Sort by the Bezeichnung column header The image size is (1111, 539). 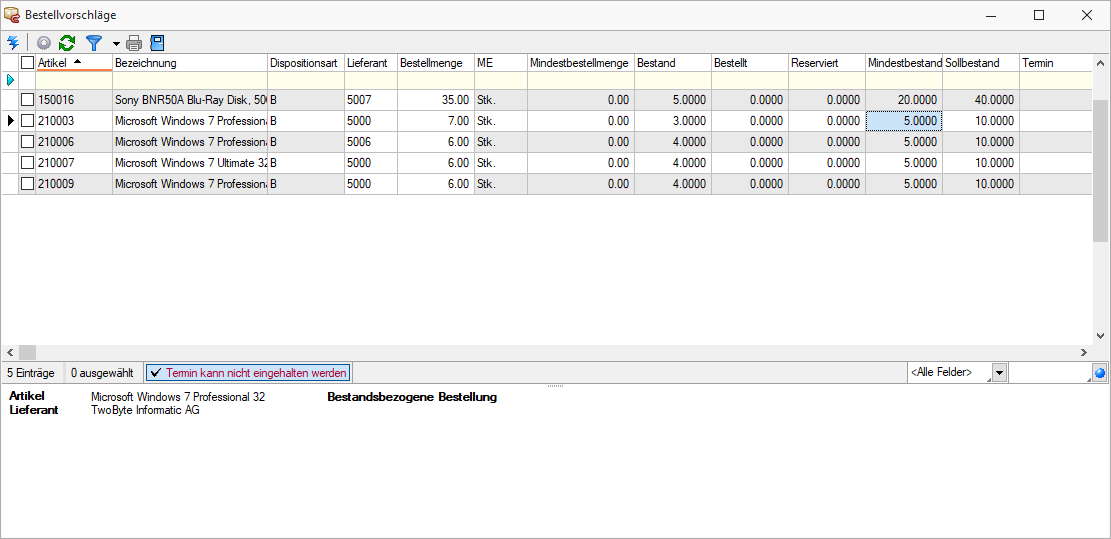click(x=190, y=63)
